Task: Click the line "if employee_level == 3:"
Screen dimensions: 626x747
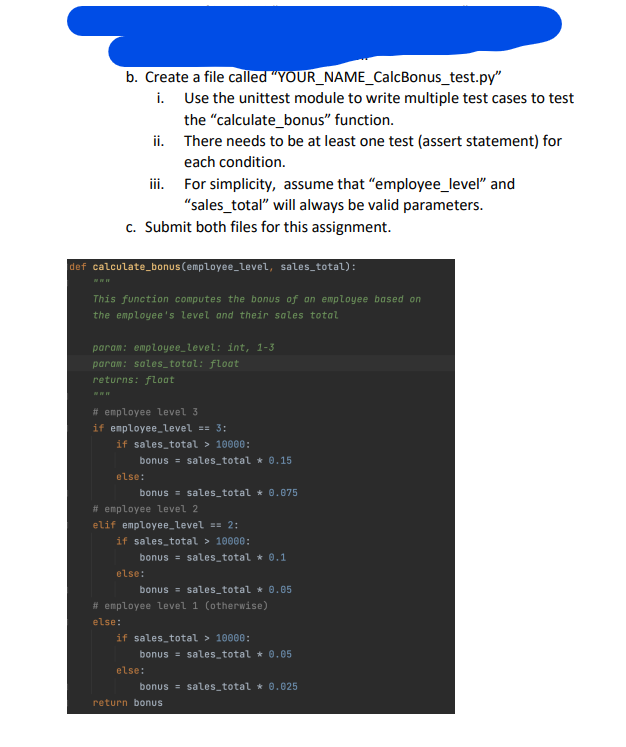Action: pos(160,428)
